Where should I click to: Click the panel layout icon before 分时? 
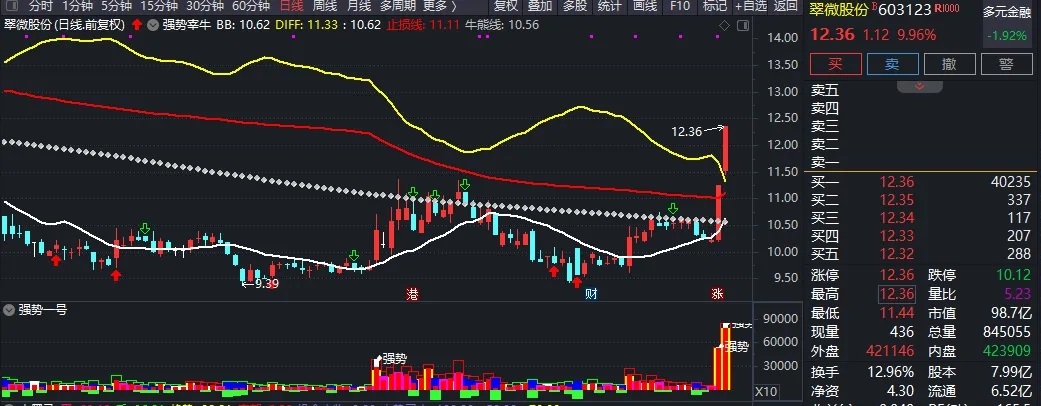(x=11, y=6)
